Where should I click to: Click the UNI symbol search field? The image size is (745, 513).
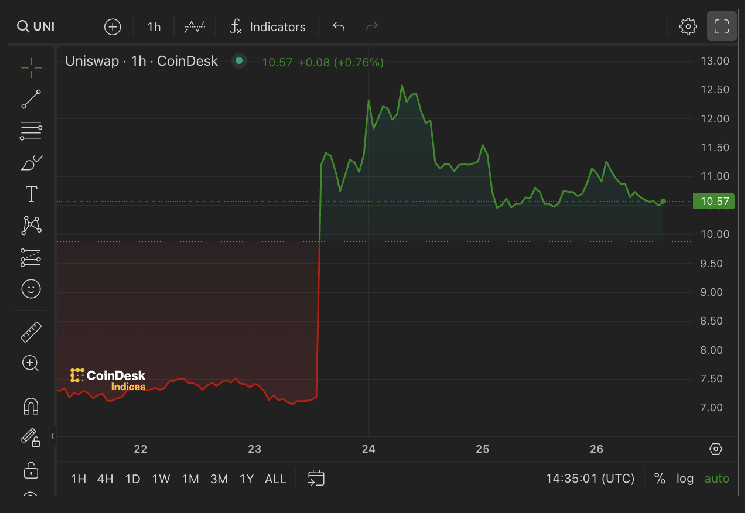(38, 26)
